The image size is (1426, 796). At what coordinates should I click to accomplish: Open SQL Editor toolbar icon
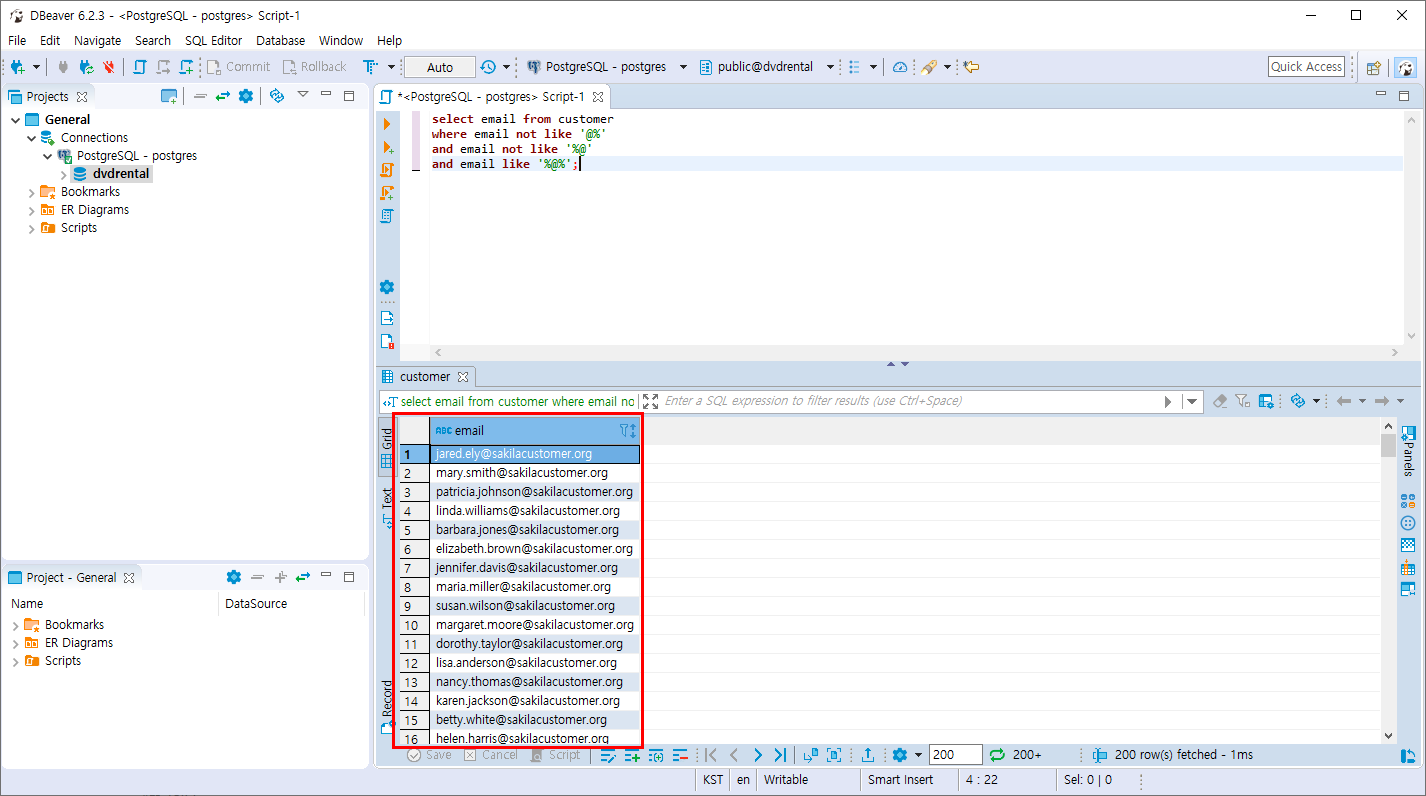click(x=139, y=67)
